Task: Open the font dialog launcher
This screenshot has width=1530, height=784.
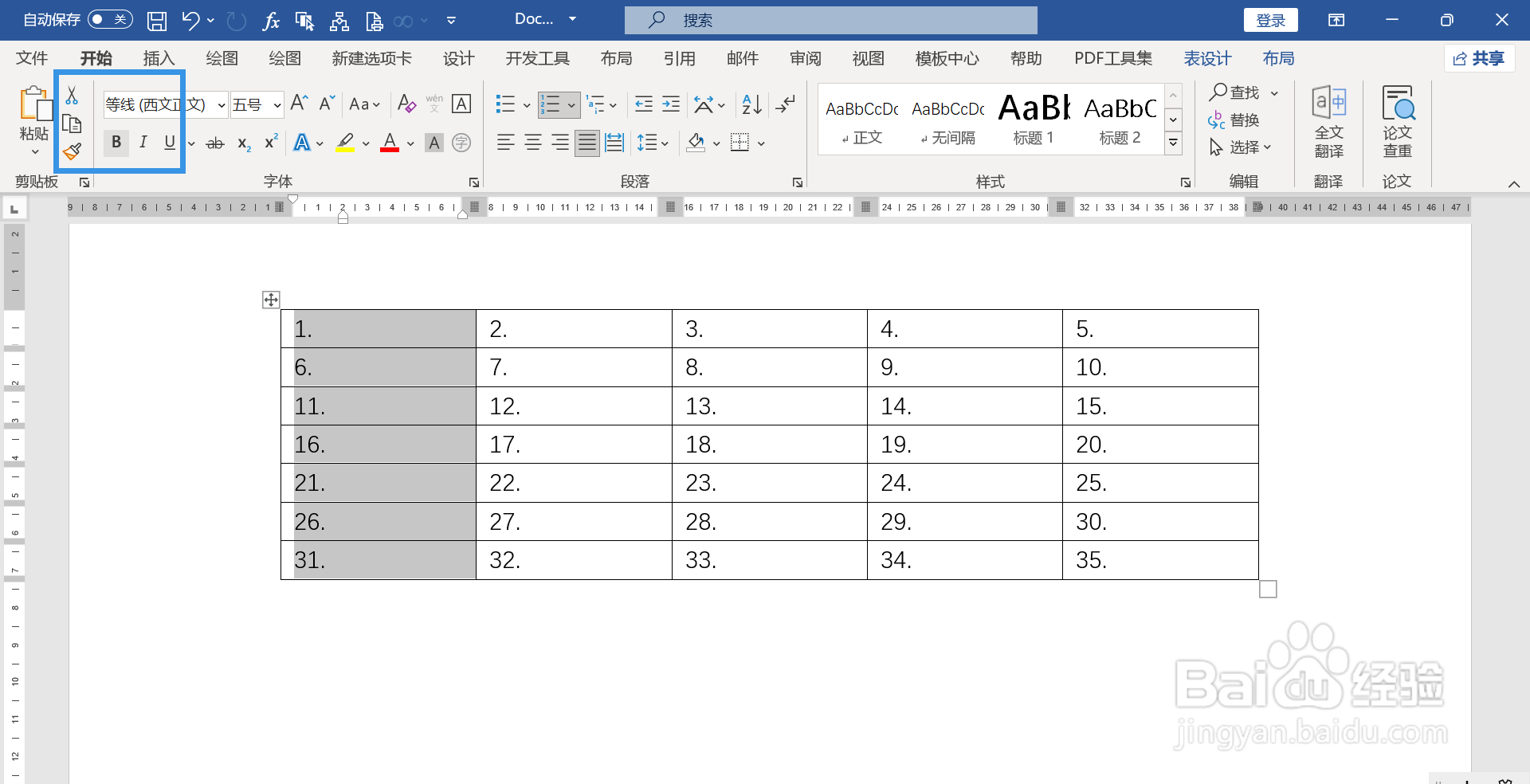Action: coord(474,182)
